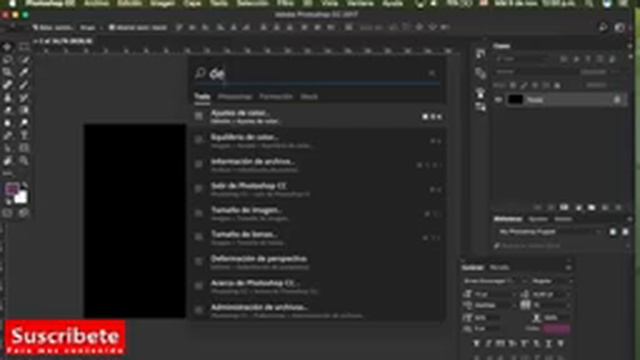Select the Crop tool
This screenshot has width=640, height=360.
[7, 72]
